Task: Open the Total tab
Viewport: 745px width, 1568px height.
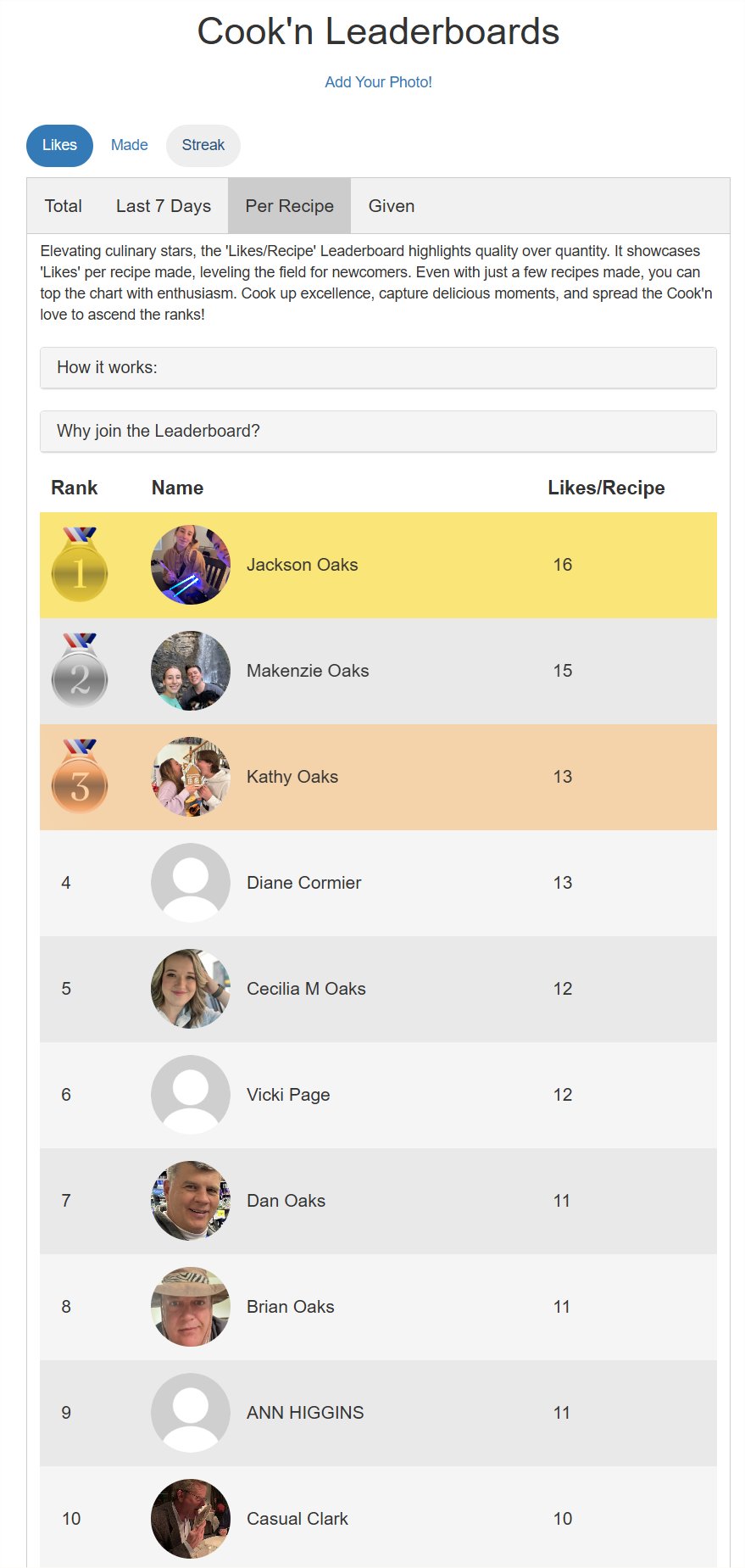Action: 64,206
